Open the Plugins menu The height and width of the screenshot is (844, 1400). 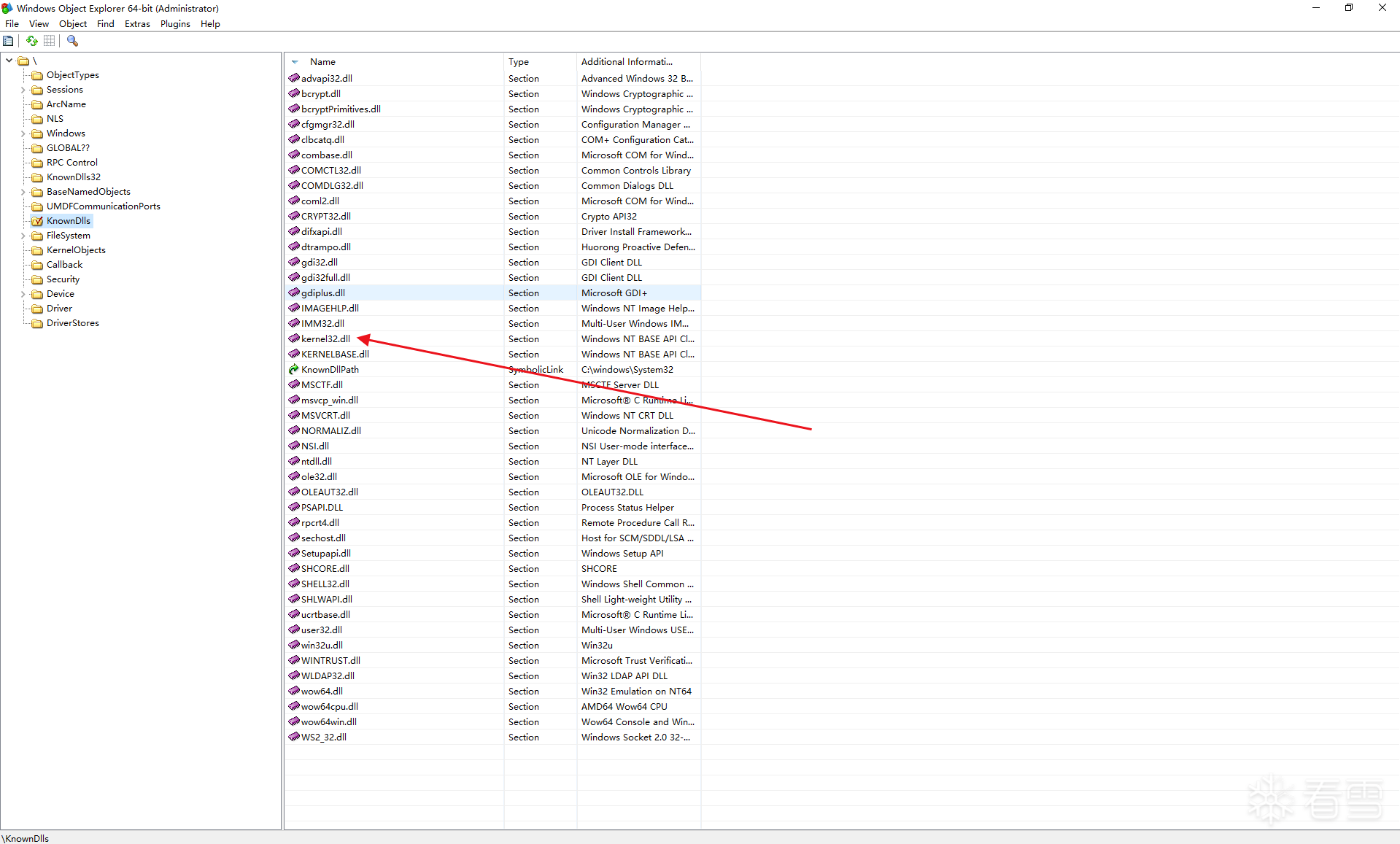coord(175,24)
